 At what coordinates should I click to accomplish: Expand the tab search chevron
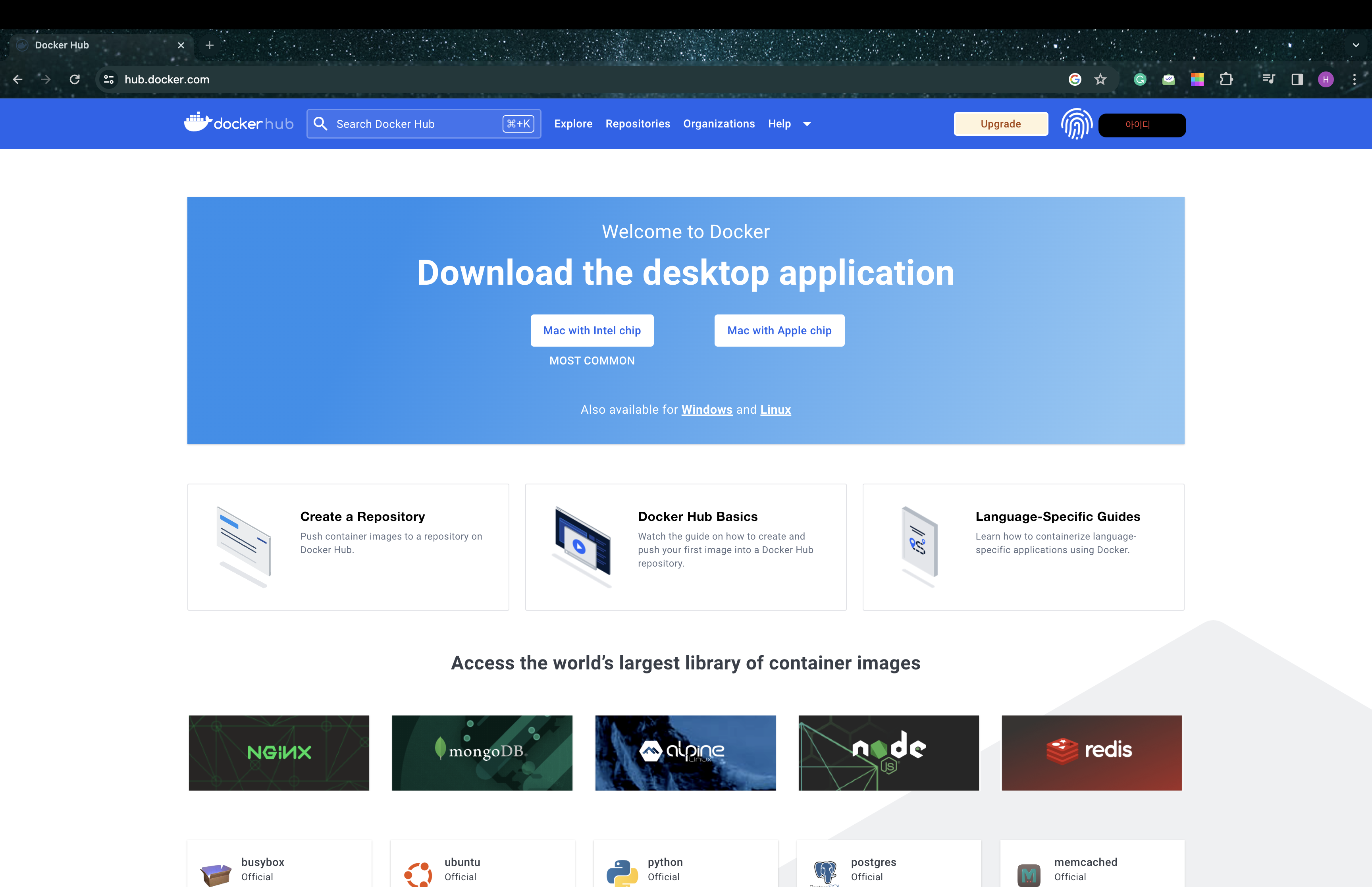1356,45
